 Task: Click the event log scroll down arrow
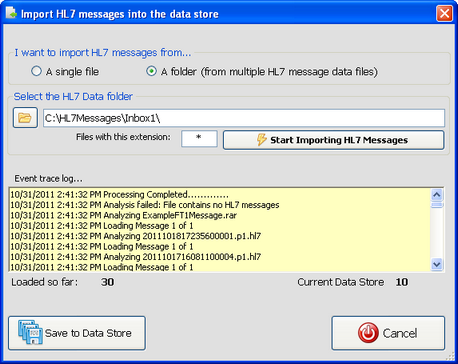437,265
